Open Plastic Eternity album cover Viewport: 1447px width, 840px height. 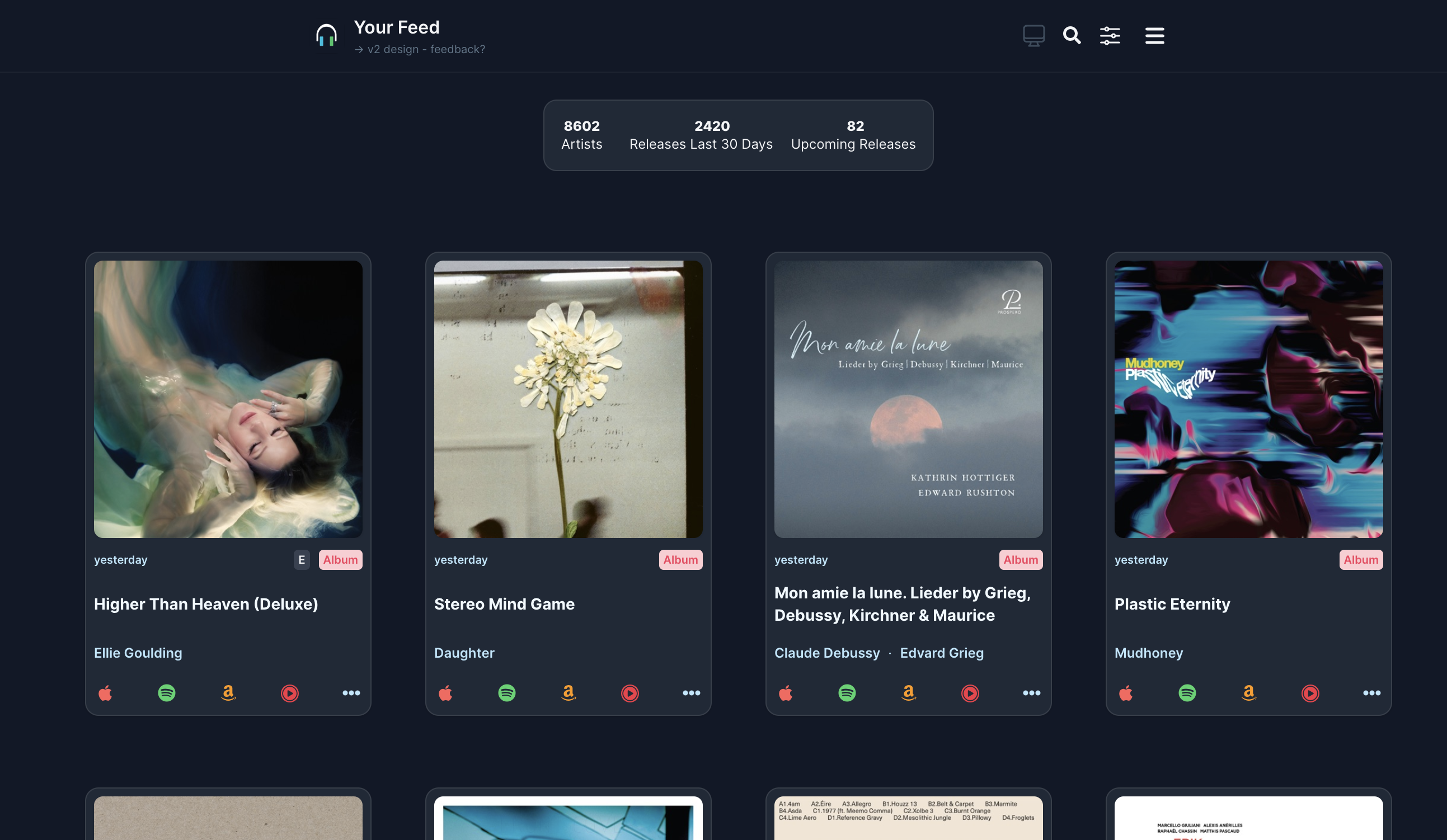point(1248,399)
